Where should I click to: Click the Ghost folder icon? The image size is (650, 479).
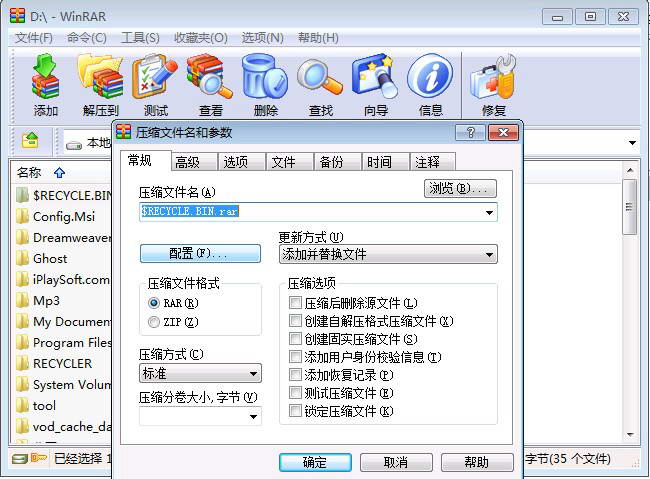coord(22,258)
